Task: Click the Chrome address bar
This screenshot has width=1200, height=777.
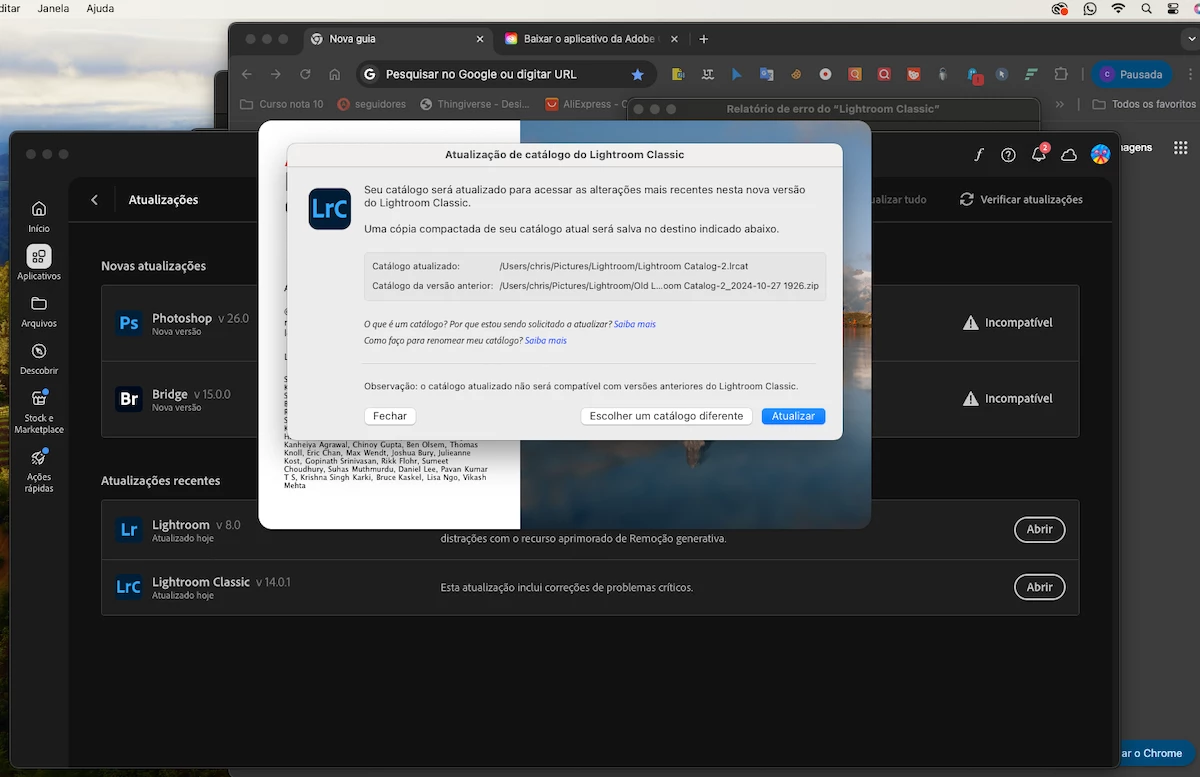Action: point(505,74)
